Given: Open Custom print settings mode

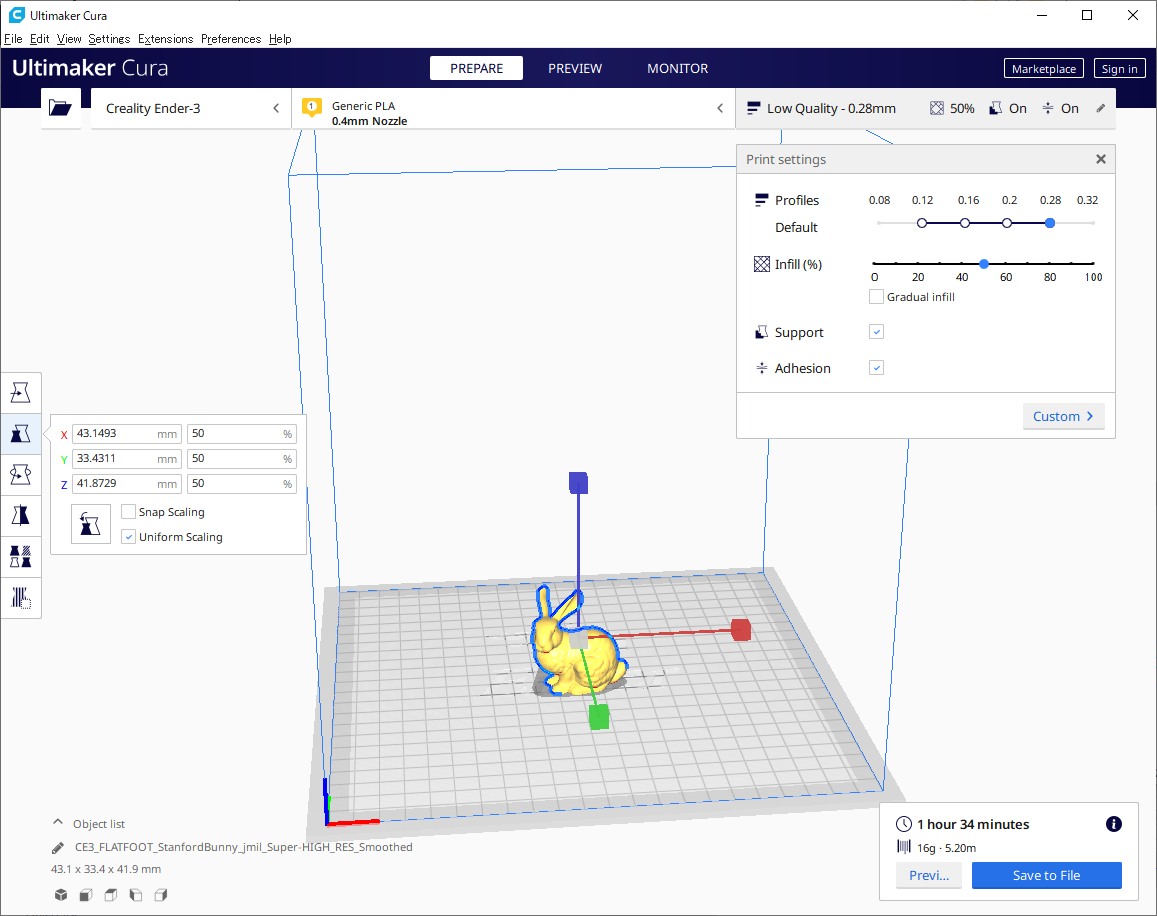Looking at the screenshot, I should [1063, 416].
